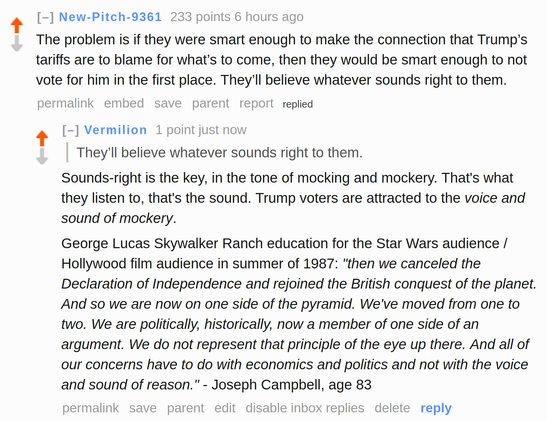
Task: Open New-Pitch-9361's user profile
Action: pyautogui.click(x=110, y=17)
